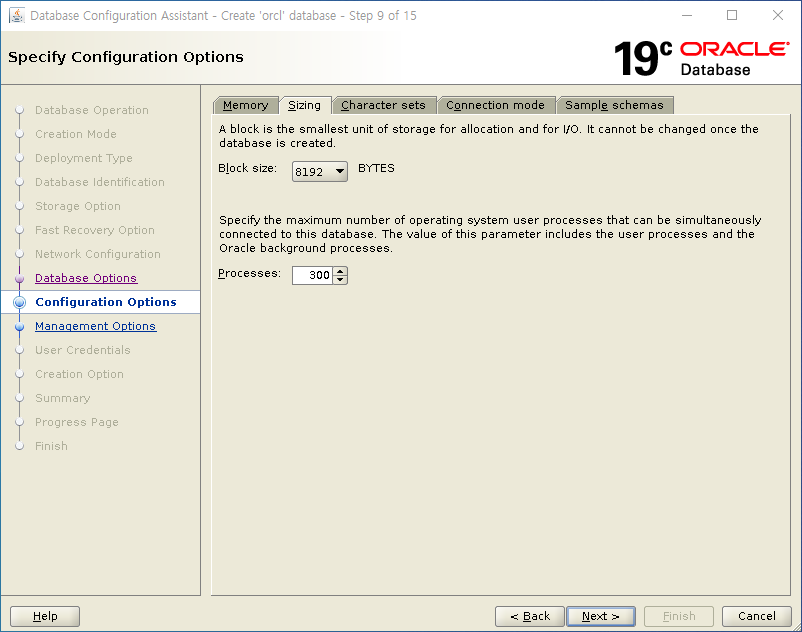Viewport: 802px width, 632px height.
Task: Open the Block size dropdown
Action: click(x=320, y=172)
